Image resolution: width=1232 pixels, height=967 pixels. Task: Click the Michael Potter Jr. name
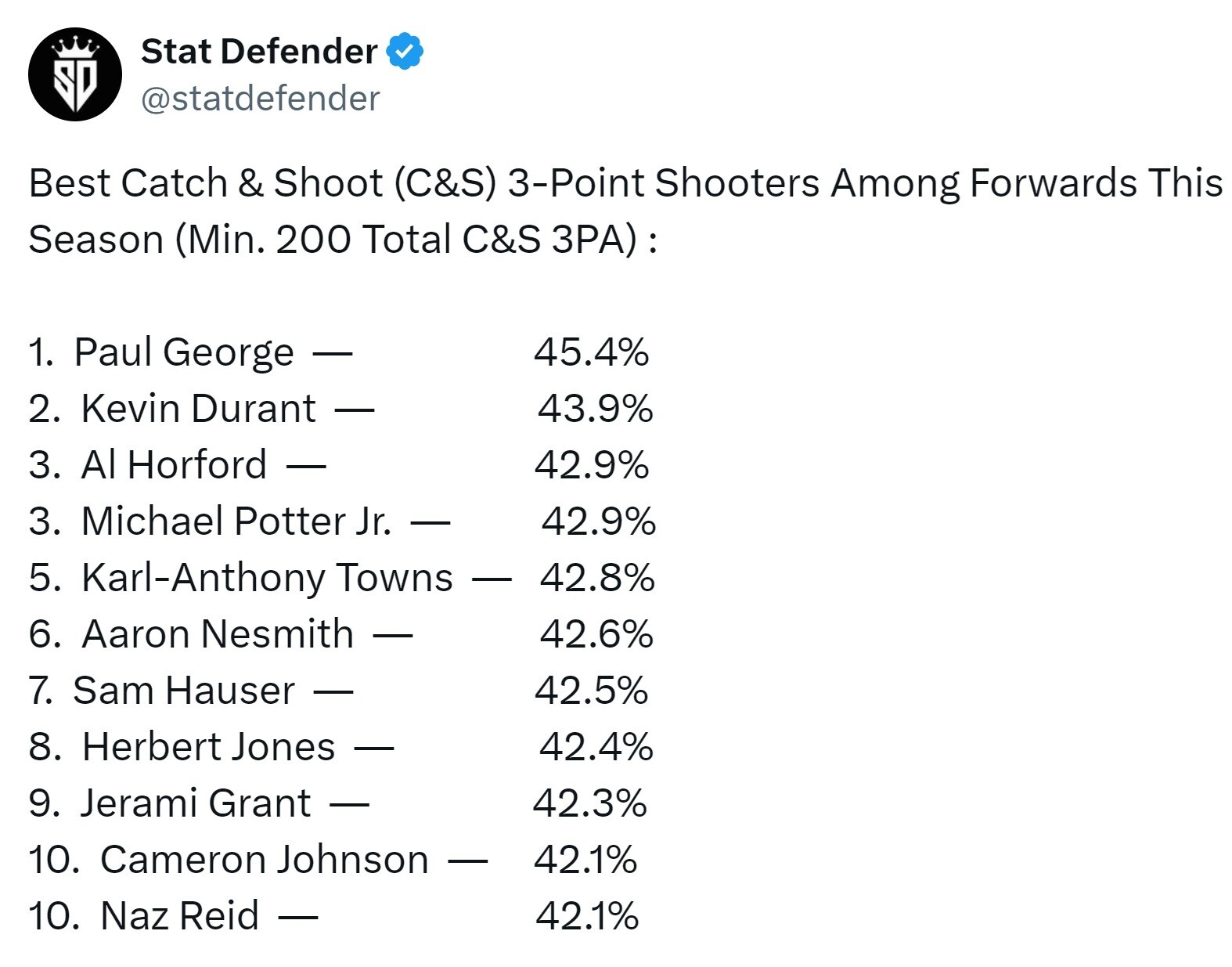[x=236, y=521]
